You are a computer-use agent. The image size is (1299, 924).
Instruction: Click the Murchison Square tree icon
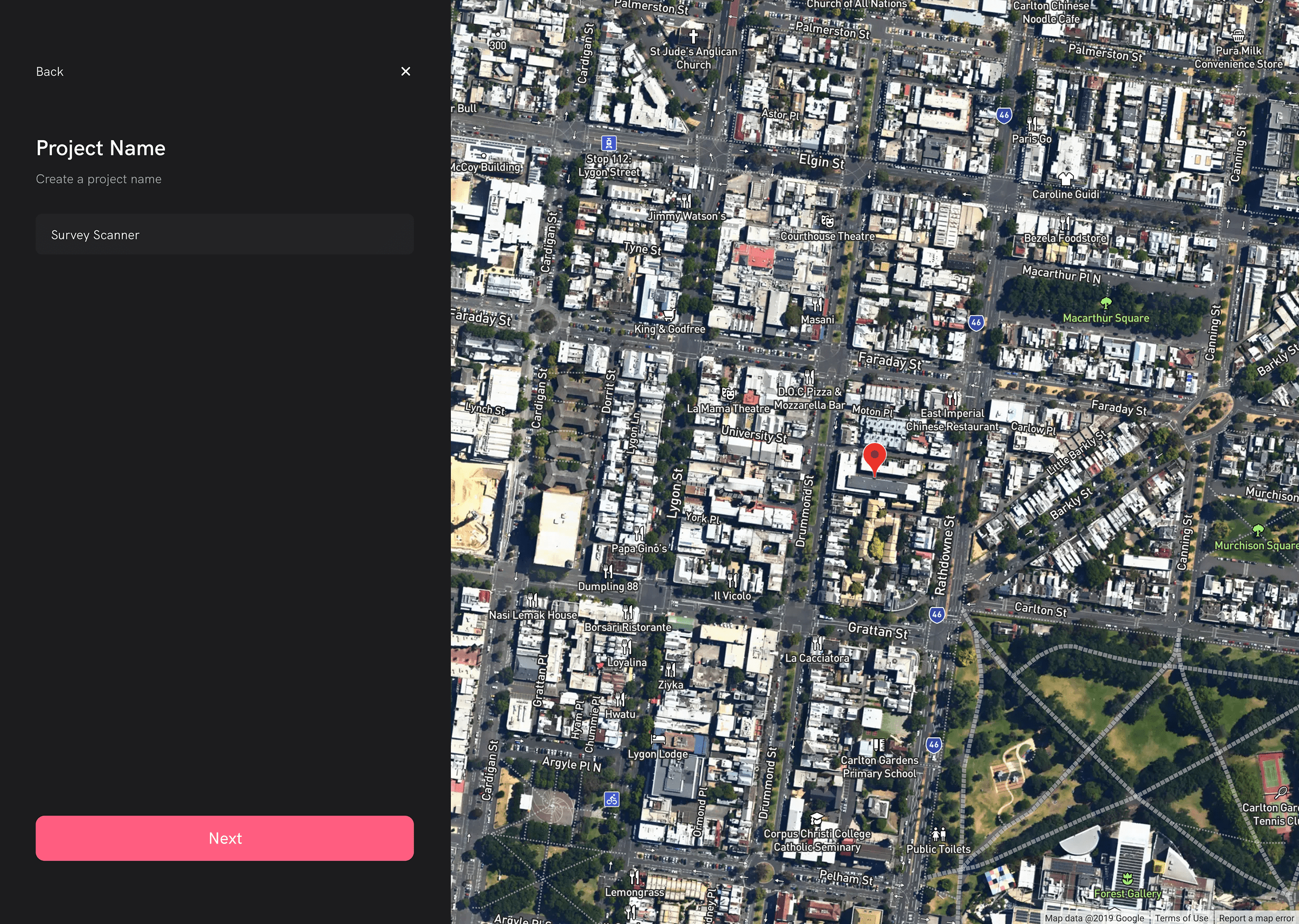click(1258, 530)
